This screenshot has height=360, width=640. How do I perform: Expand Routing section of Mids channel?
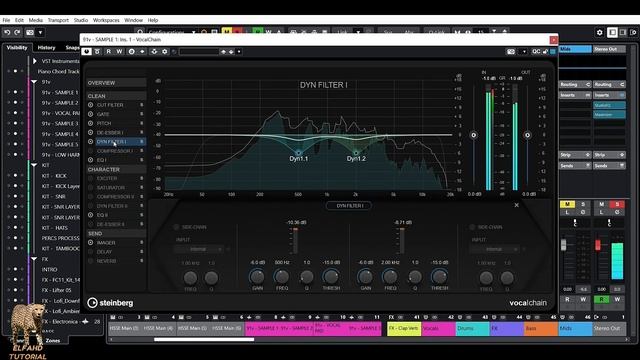pos(575,84)
